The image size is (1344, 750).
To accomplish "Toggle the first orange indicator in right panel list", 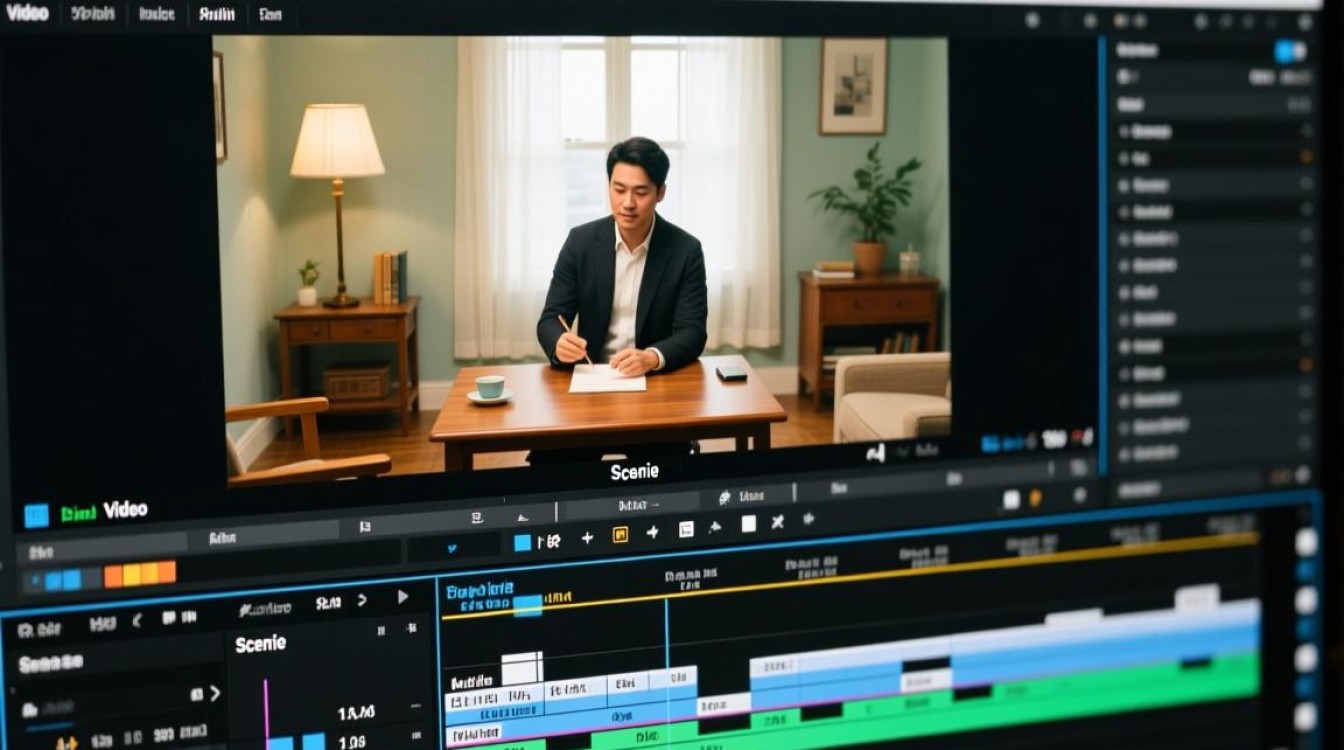I will [1306, 157].
